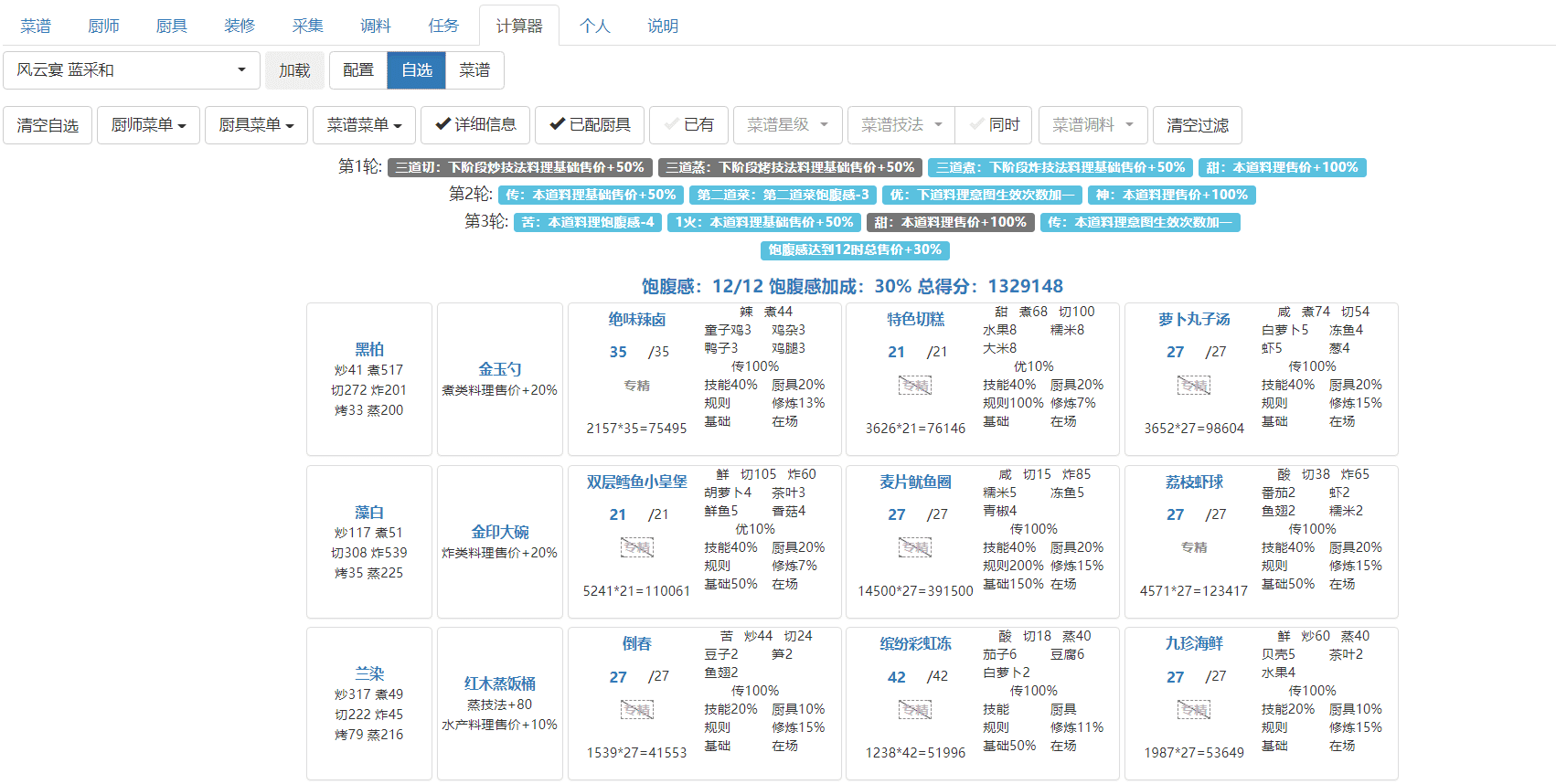Toggle 专精 mastery for 缤纷彩虹冻
Screen dimensions: 1556x784
pyautogui.click(x=915, y=710)
